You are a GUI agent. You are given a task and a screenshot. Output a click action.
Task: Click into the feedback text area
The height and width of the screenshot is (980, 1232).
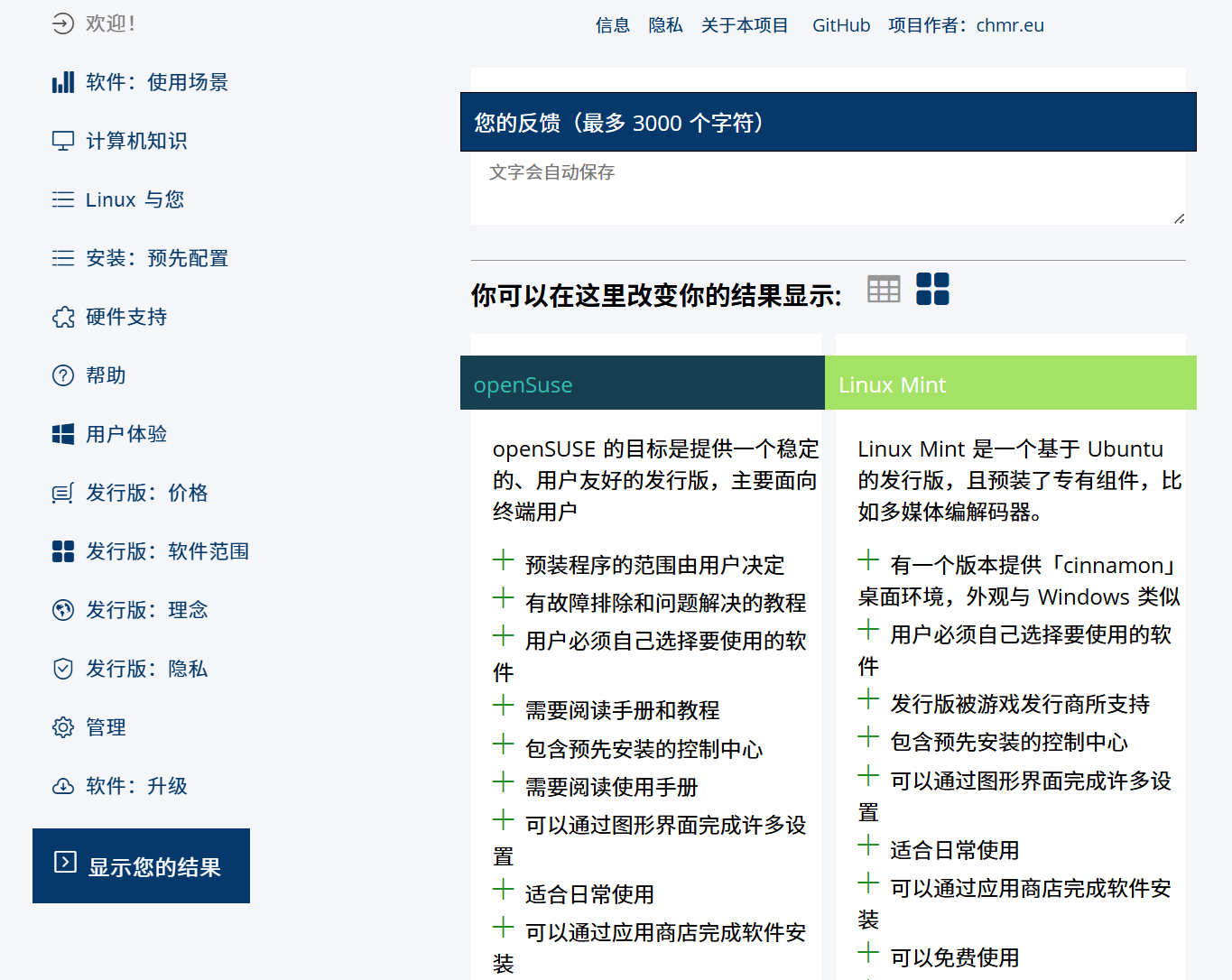tap(828, 190)
